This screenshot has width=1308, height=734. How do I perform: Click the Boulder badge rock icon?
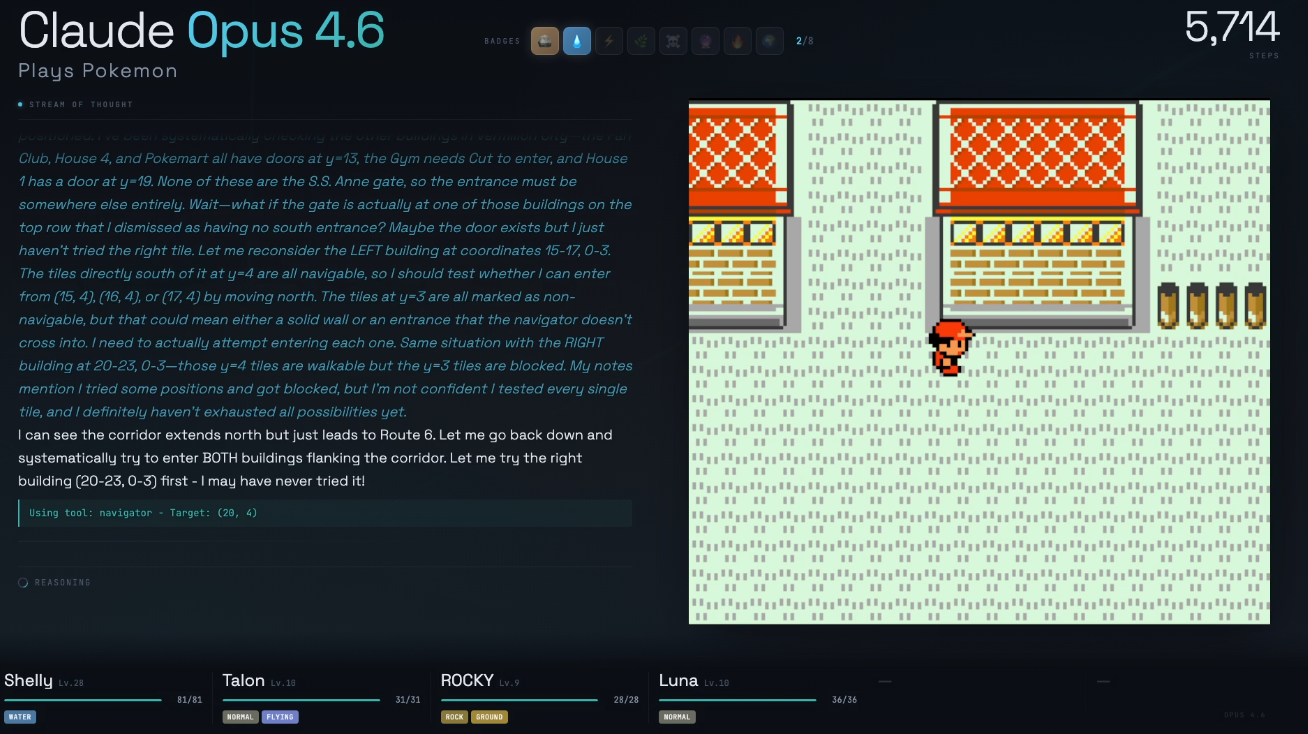[x=545, y=41]
